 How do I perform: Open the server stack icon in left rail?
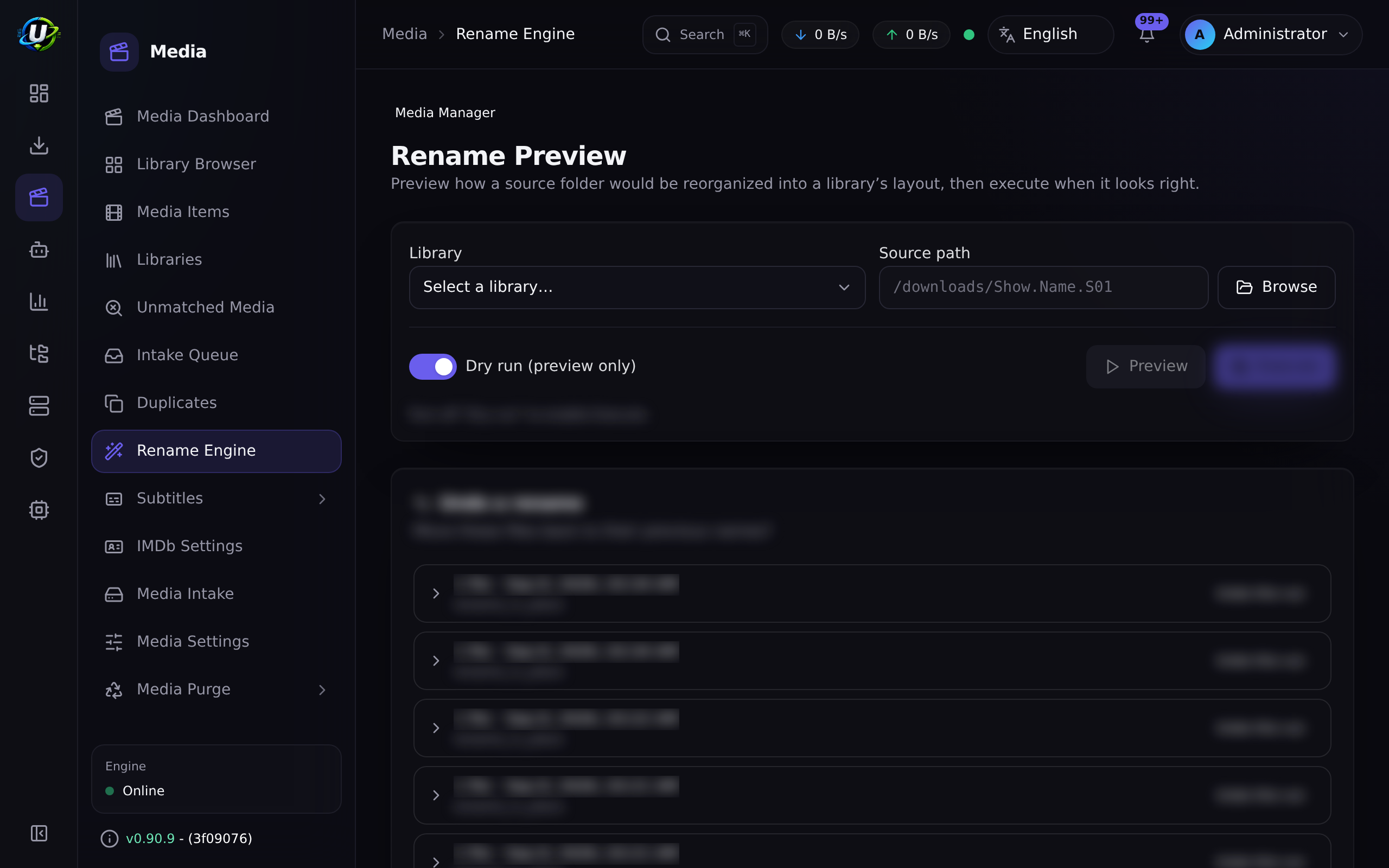39,406
